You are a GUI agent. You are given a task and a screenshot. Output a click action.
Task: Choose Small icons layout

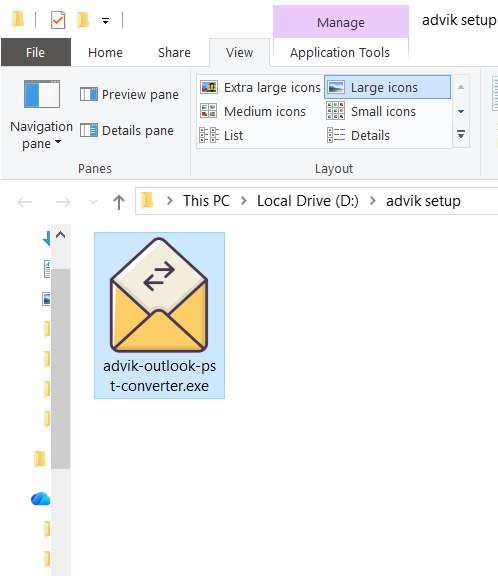[371, 111]
